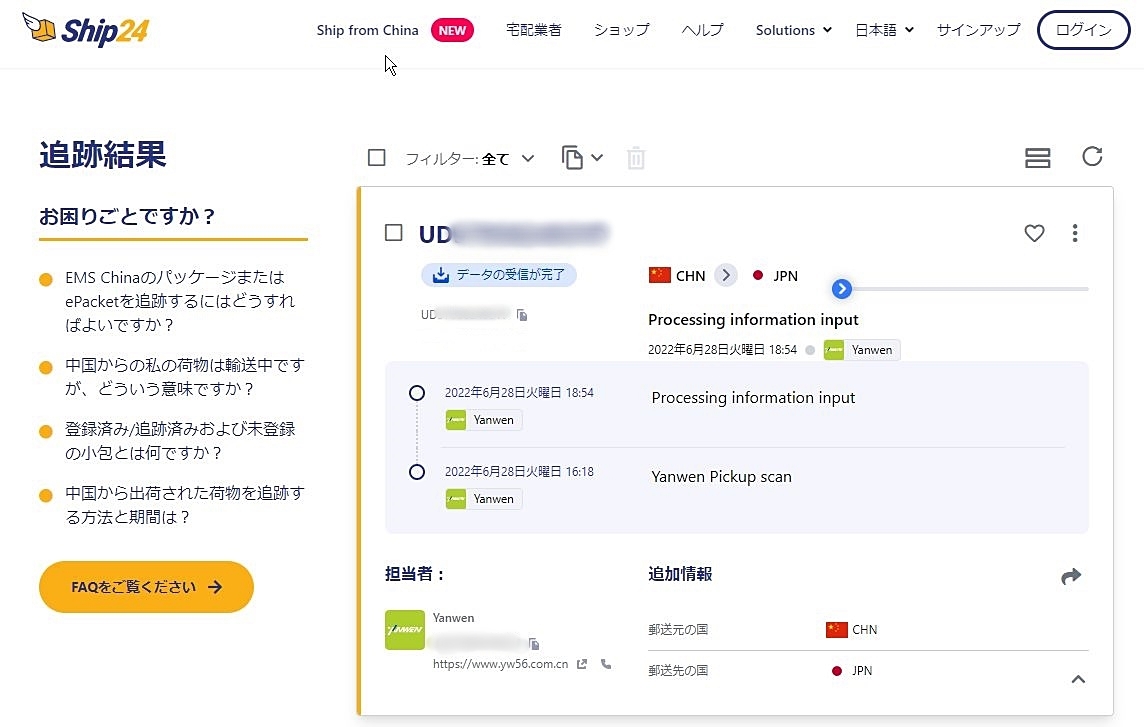The image size is (1144, 727).
Task: Click the delivery progress bar marker
Action: click(x=842, y=289)
